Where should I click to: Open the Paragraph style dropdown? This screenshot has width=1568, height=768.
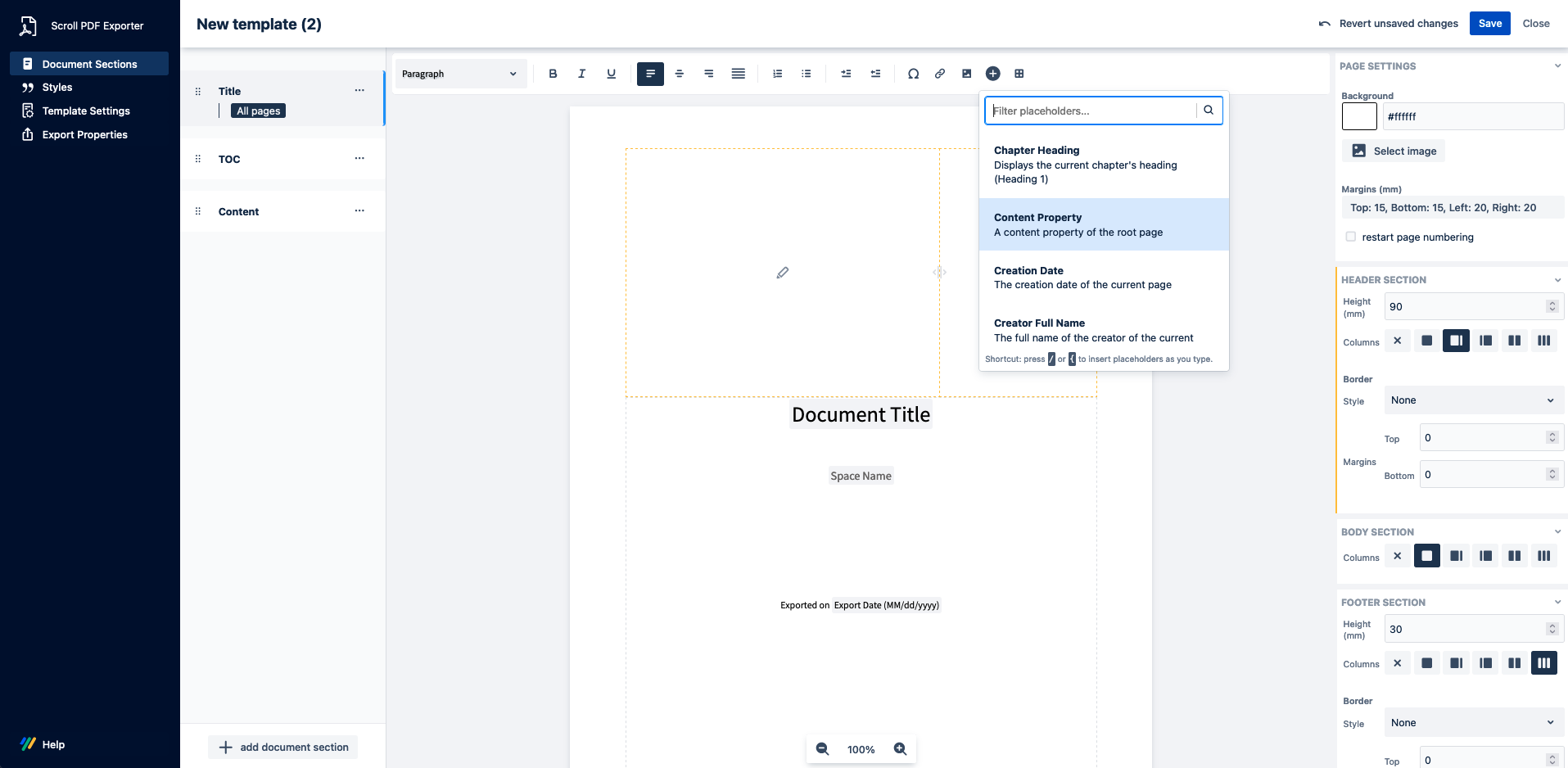[459, 74]
